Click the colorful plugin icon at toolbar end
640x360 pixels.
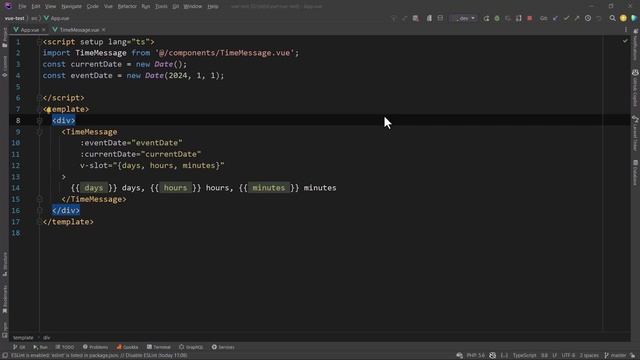[x=634, y=18]
